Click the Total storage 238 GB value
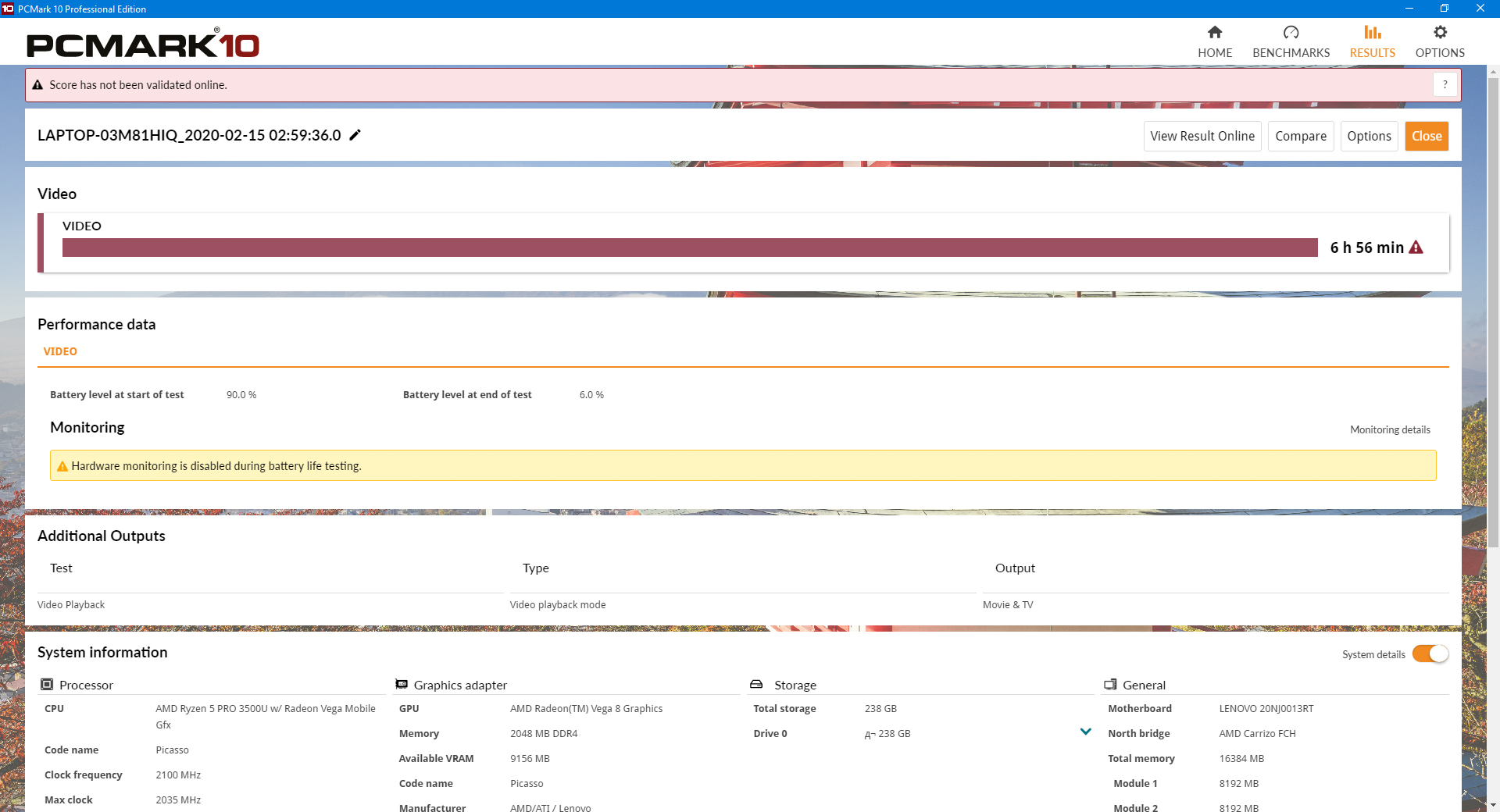 point(880,709)
